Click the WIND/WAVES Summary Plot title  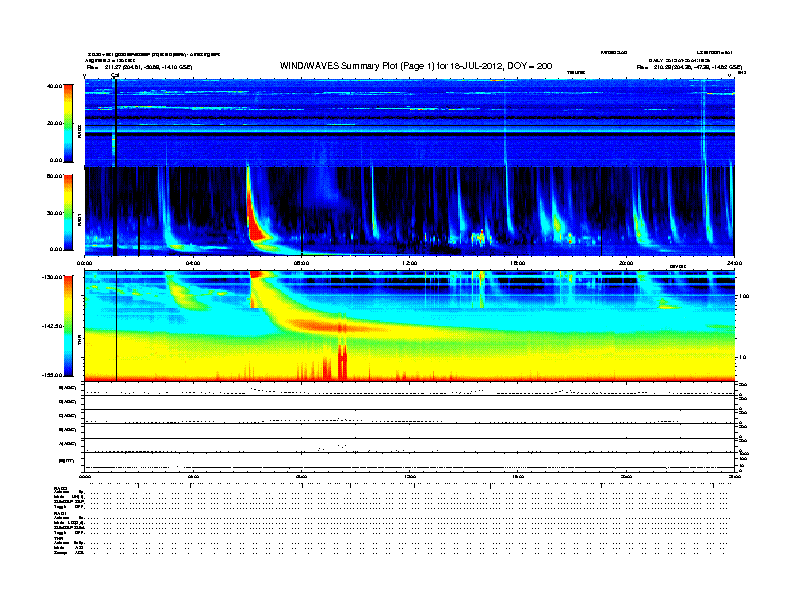[416, 66]
